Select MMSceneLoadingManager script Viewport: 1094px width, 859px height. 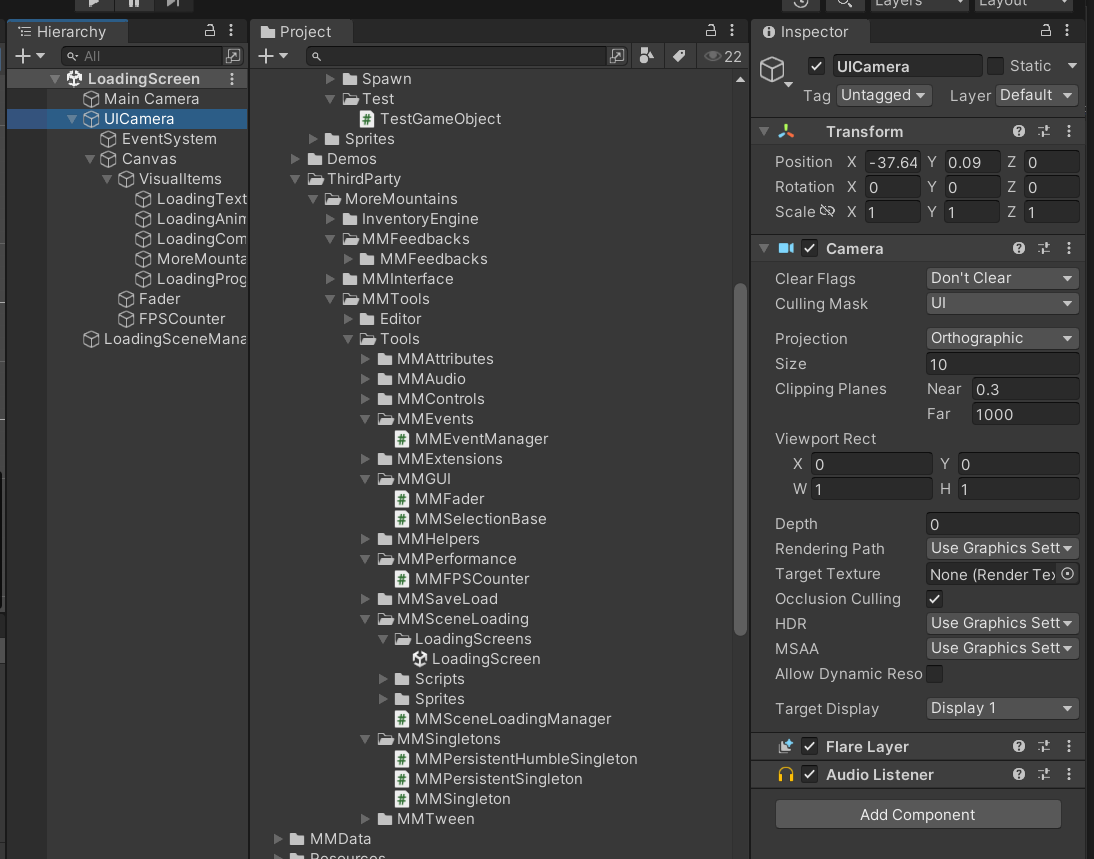click(x=512, y=719)
